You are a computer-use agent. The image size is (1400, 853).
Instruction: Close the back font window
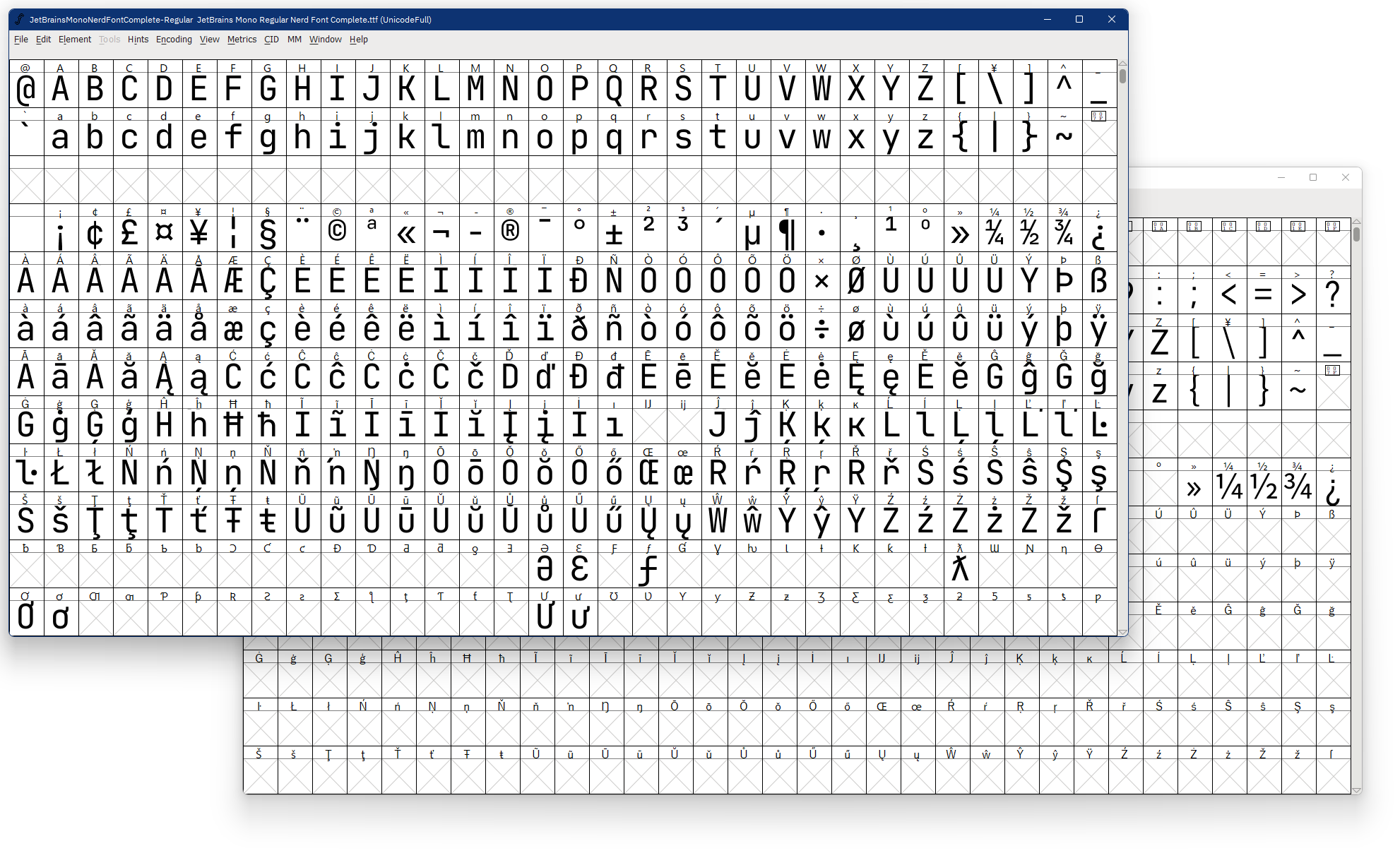[1346, 177]
